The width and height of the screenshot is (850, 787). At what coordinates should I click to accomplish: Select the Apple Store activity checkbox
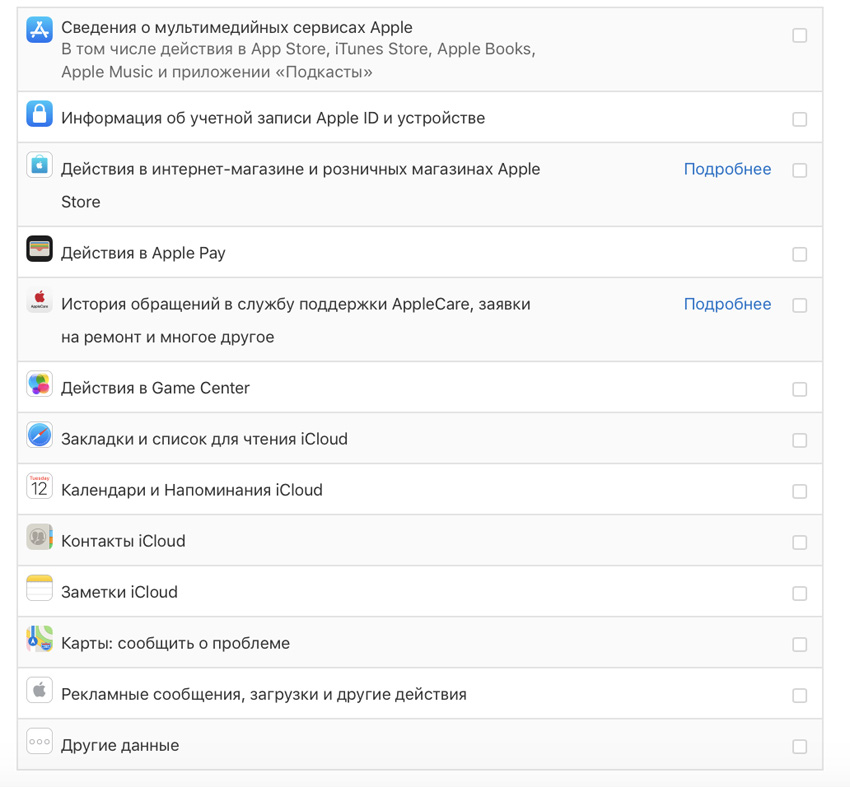point(800,170)
